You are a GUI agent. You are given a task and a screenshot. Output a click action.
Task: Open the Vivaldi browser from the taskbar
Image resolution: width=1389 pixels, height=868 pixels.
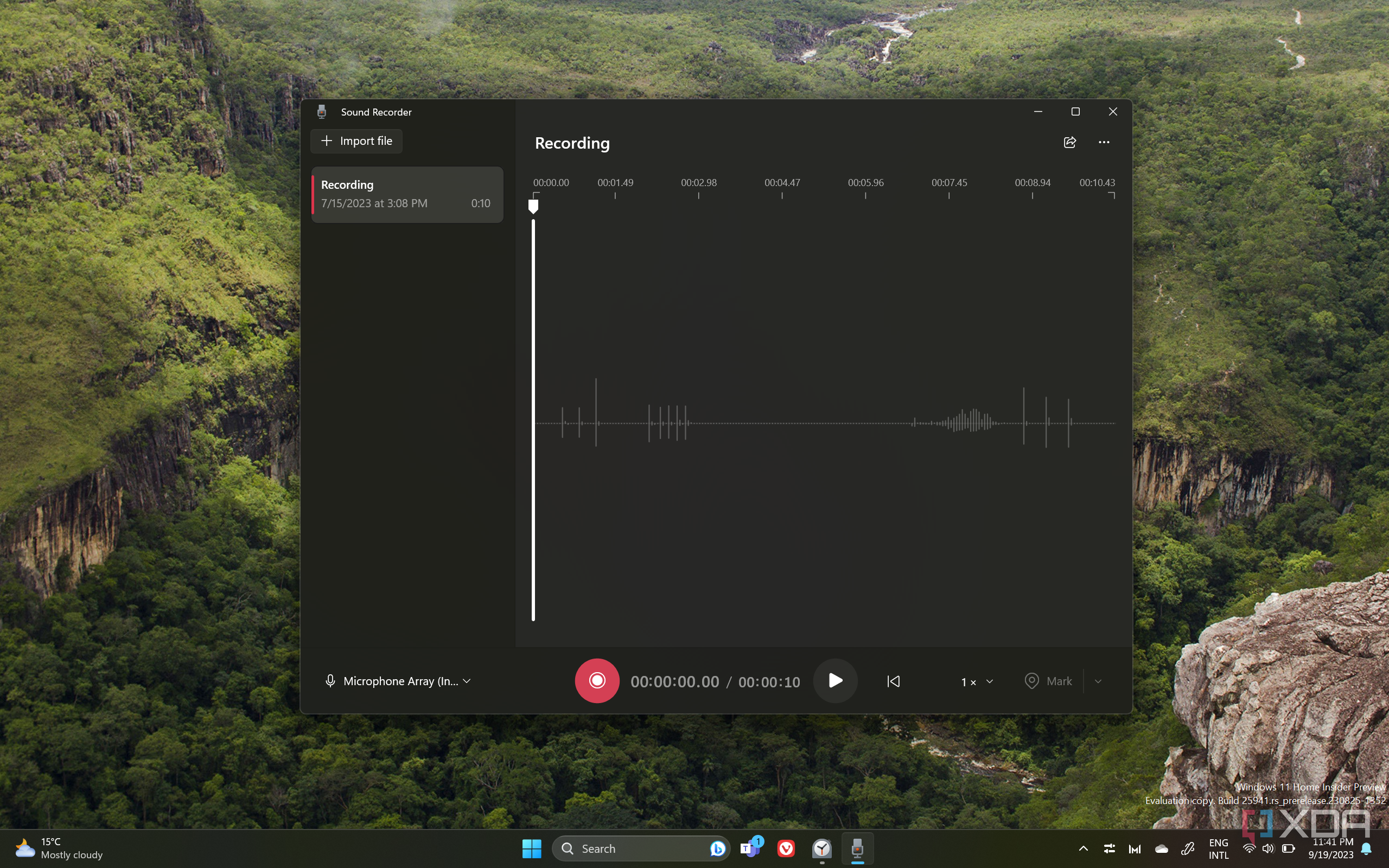[x=786, y=848]
